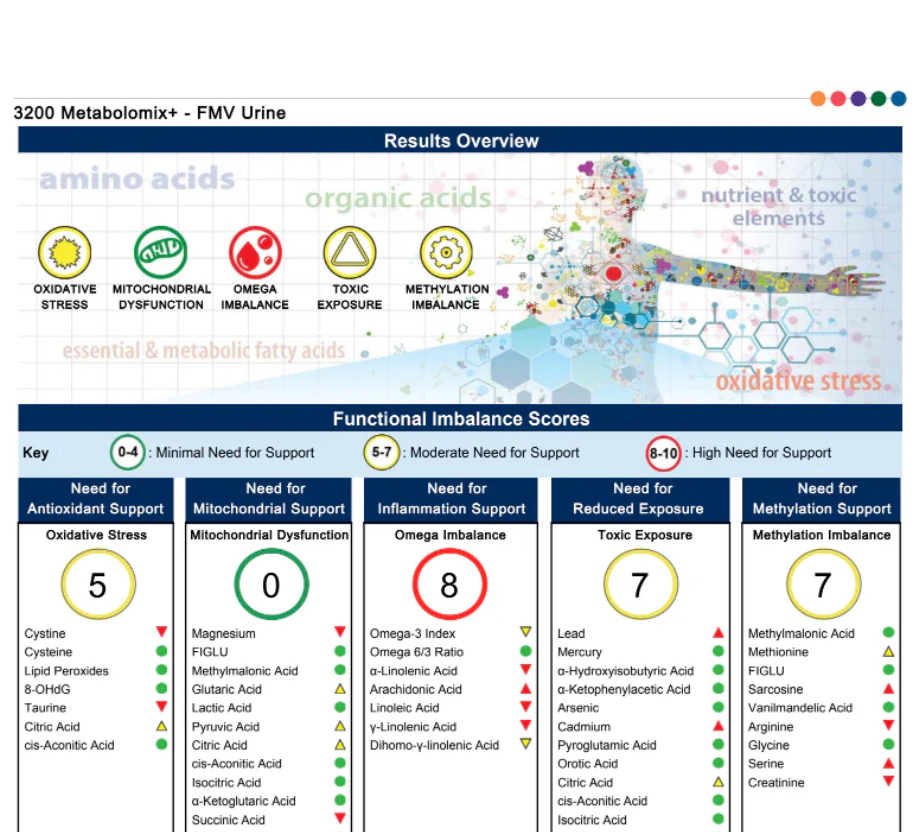Click the green Mitochondrial Dysfunction icon
916x832 pixels.
pos(161,252)
